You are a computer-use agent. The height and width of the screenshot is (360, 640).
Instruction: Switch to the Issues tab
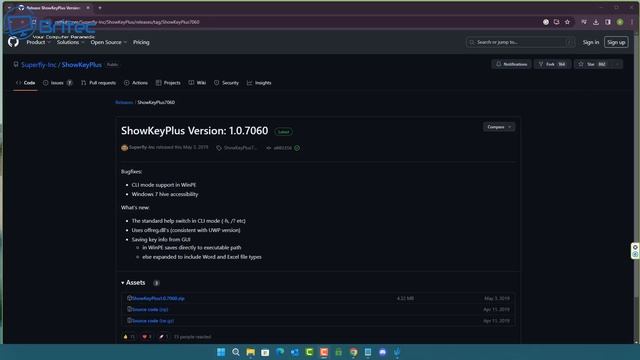pos(58,83)
